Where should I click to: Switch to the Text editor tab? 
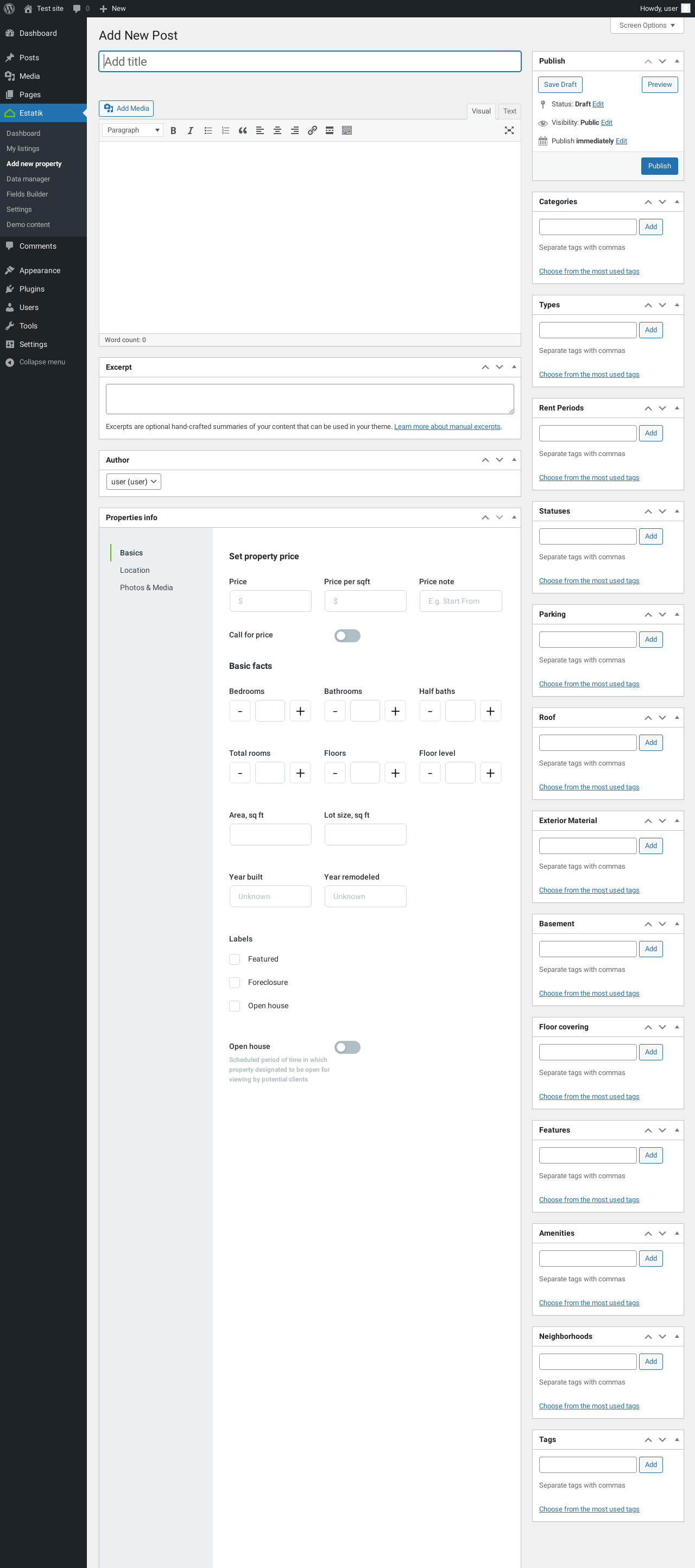click(509, 111)
